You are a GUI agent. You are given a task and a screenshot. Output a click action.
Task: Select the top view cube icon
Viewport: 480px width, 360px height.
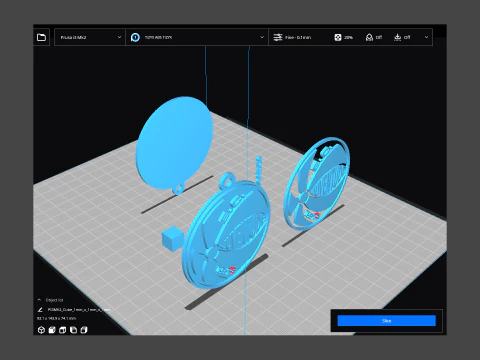coord(63,330)
